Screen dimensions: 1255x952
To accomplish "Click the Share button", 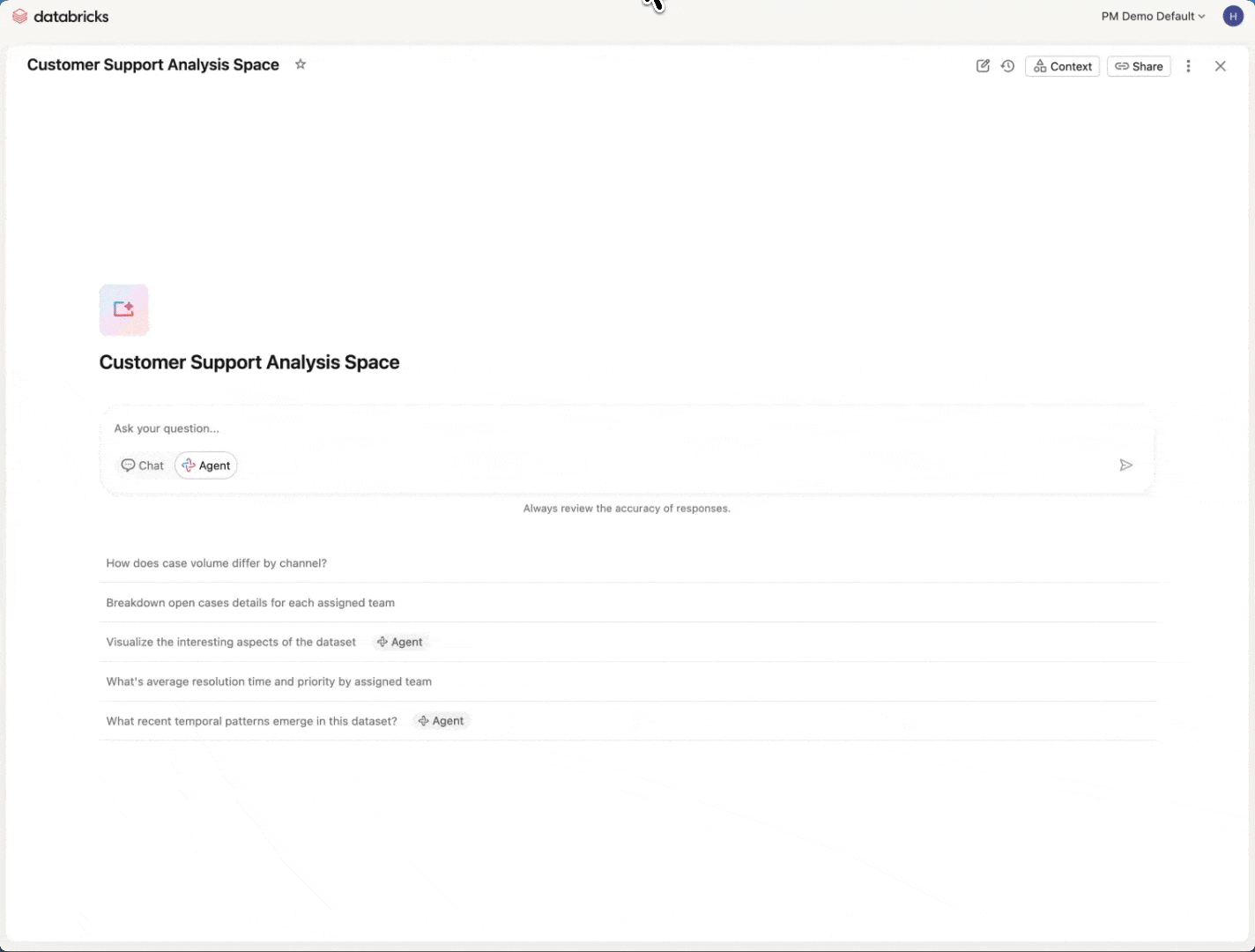I will tap(1138, 66).
